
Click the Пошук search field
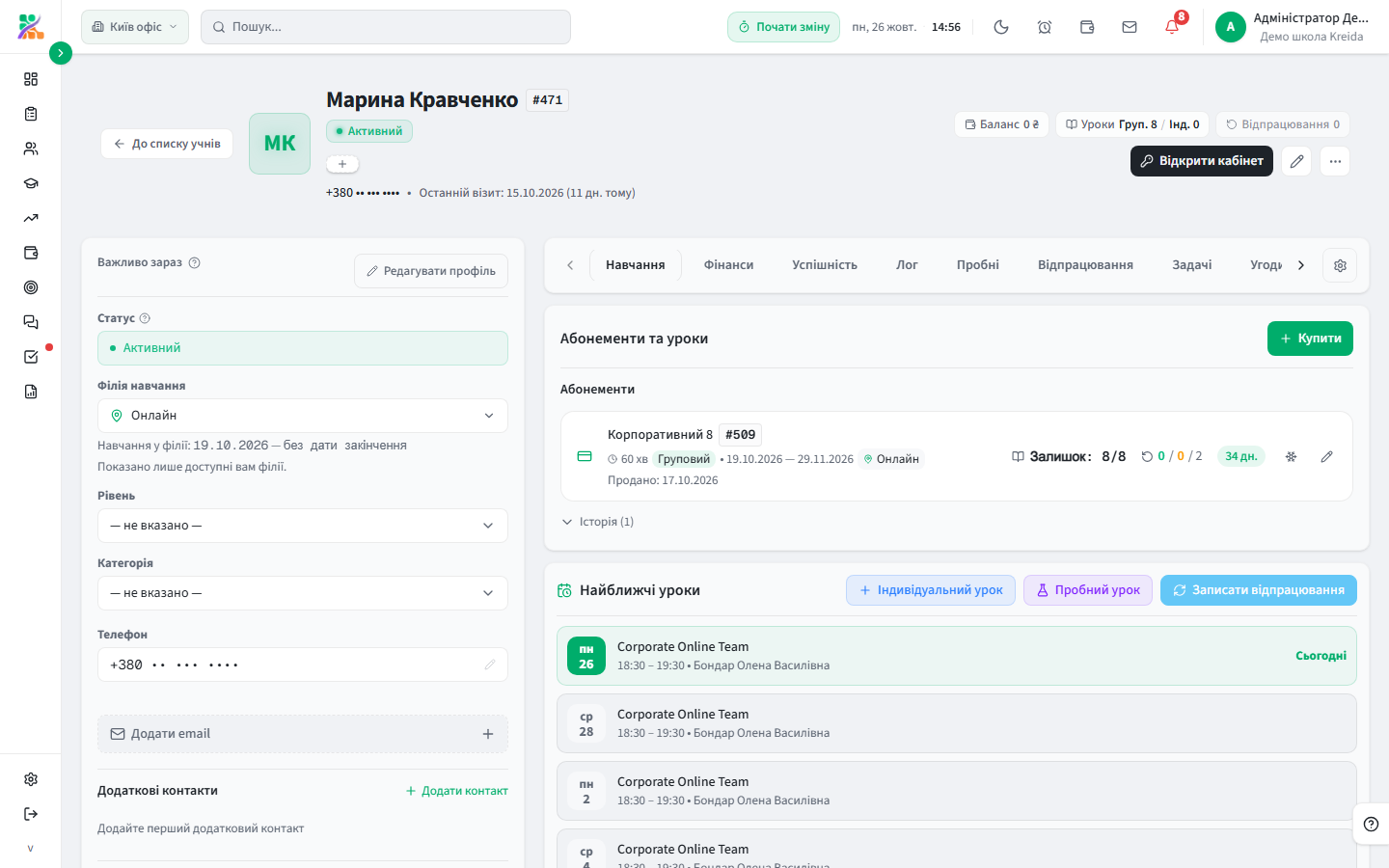click(x=386, y=27)
